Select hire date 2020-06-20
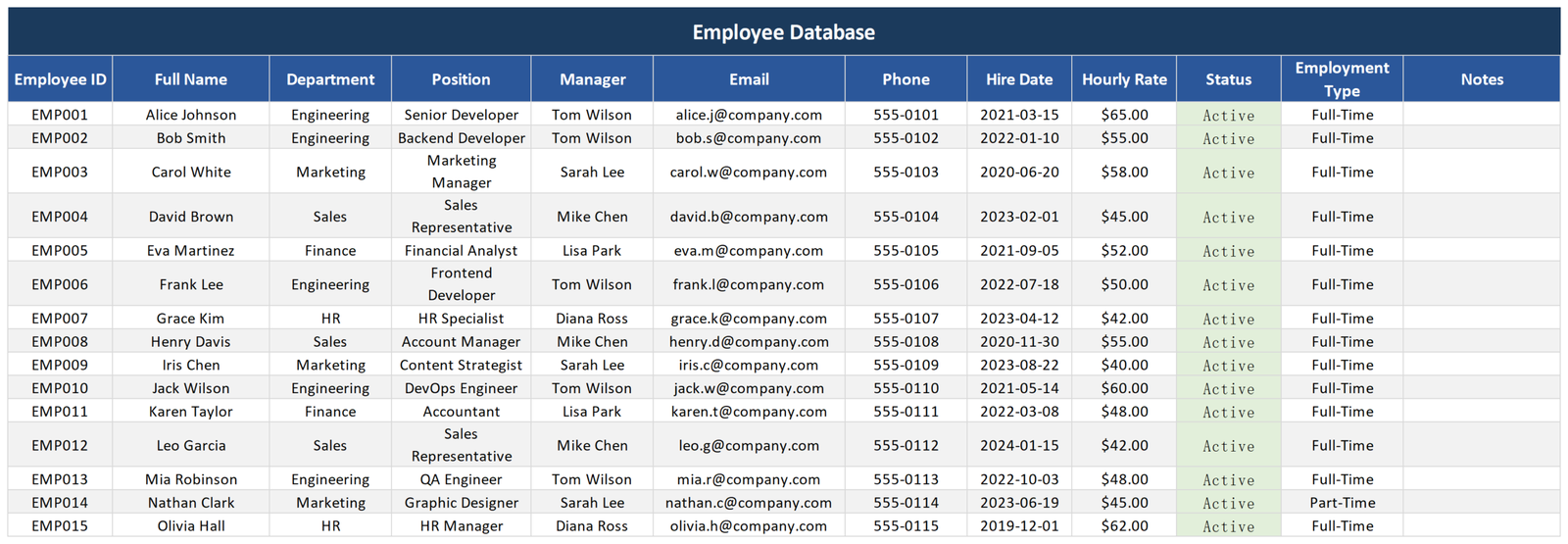This screenshot has height=544, width=1568. click(1019, 172)
